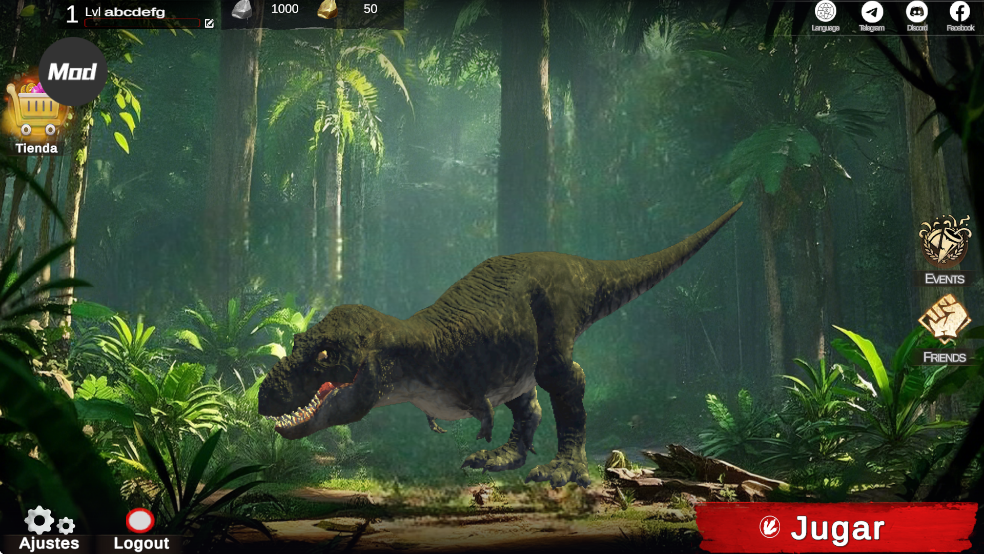This screenshot has width=984, height=554.
Task: Click the Friends text label
Action: pos(944,357)
